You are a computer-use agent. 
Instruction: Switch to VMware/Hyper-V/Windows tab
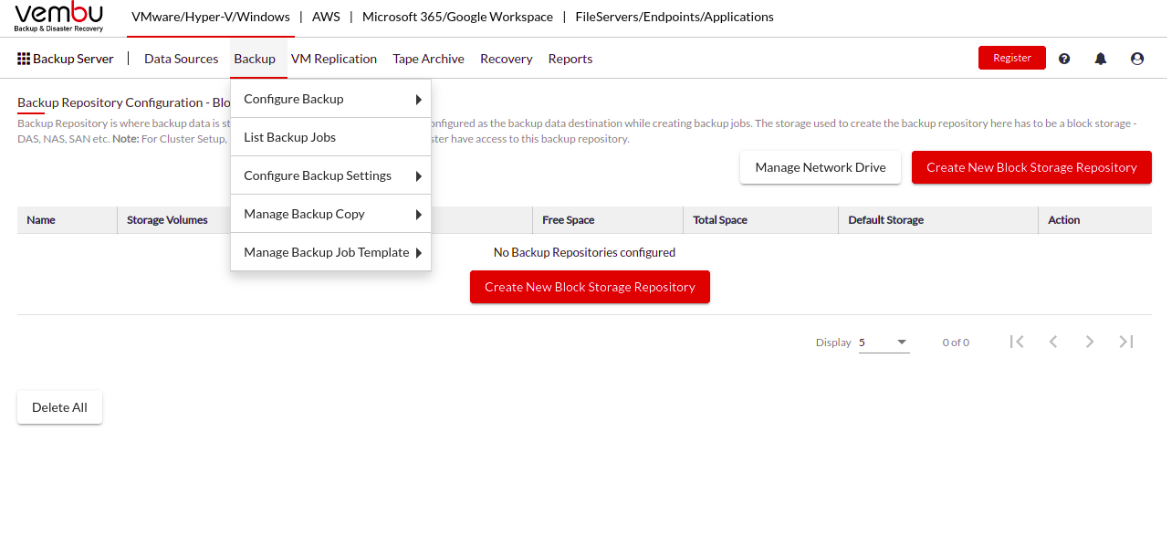click(x=211, y=16)
